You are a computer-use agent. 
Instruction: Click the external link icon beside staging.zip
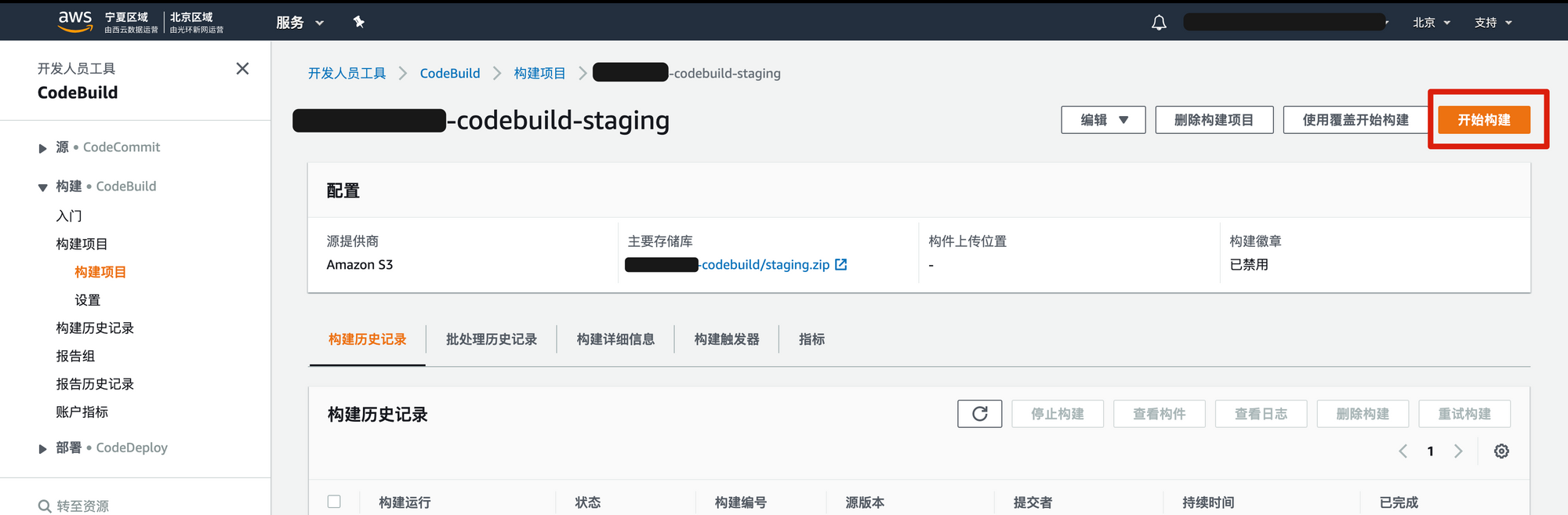[x=841, y=265]
